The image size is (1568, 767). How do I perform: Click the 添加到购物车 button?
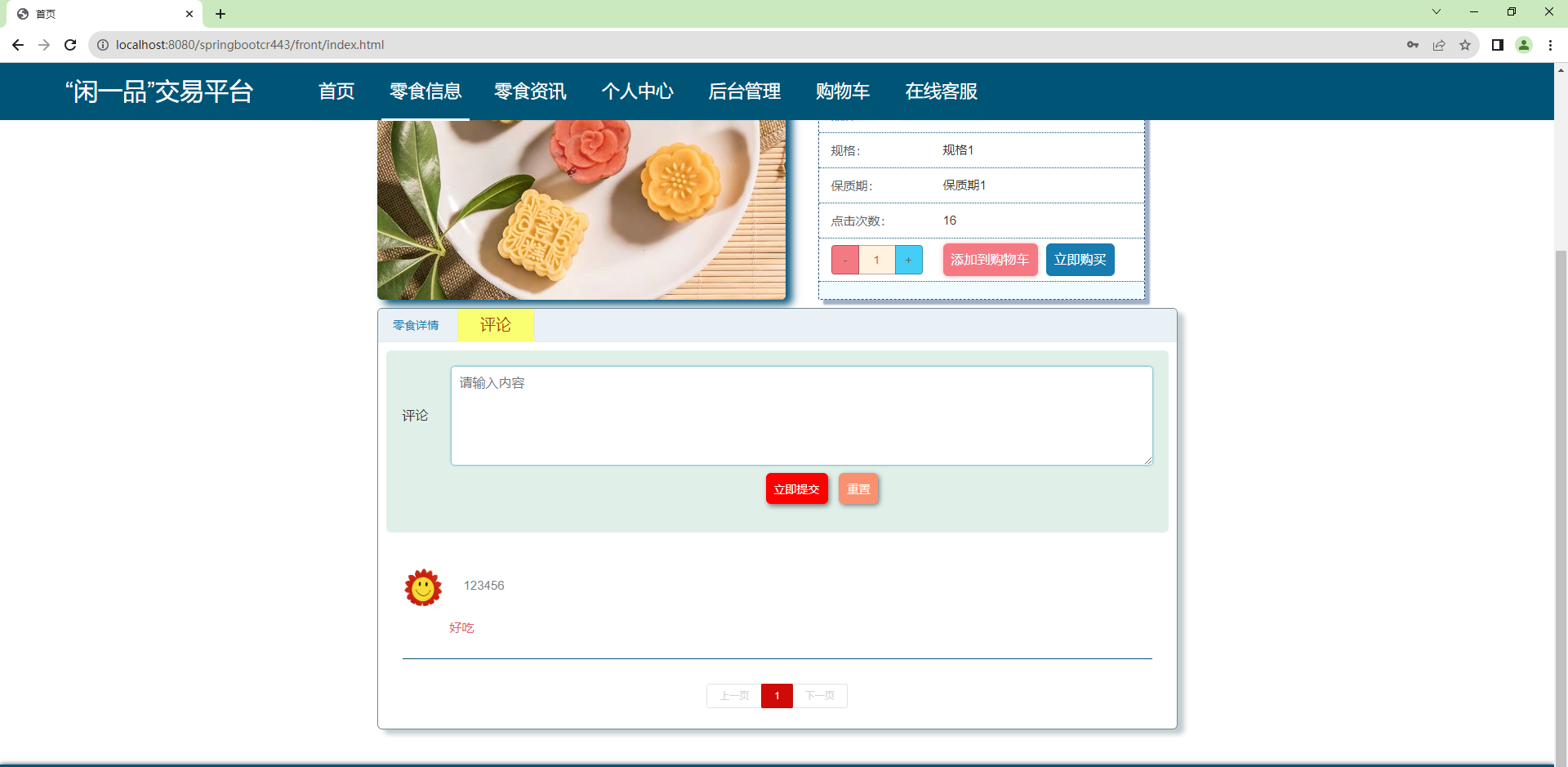tap(989, 259)
